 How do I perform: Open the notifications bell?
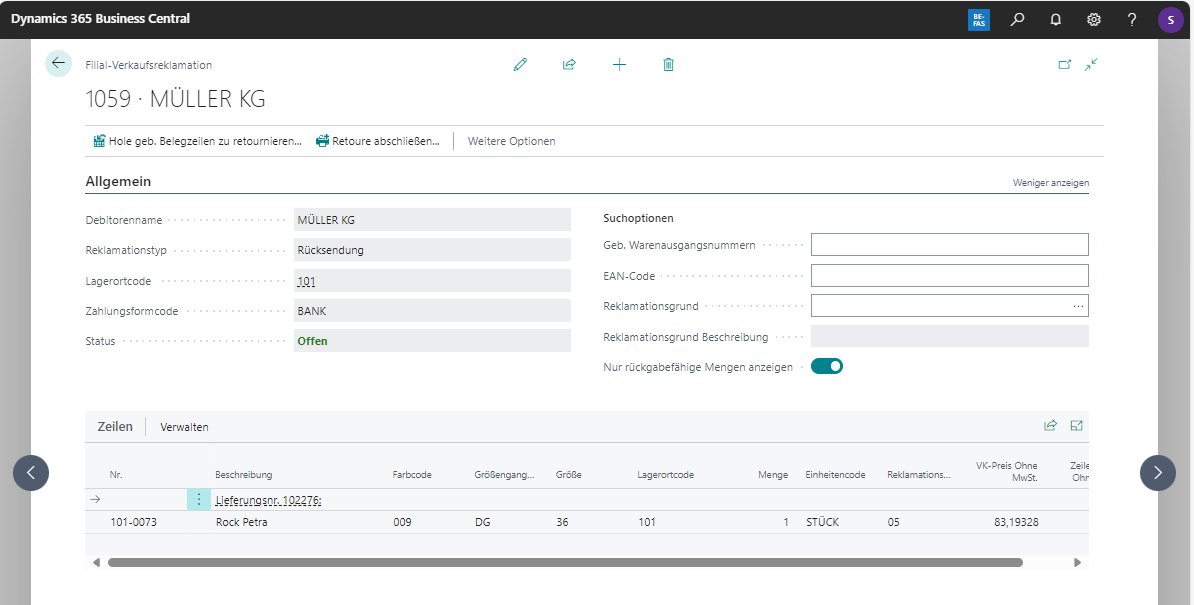(x=1055, y=19)
